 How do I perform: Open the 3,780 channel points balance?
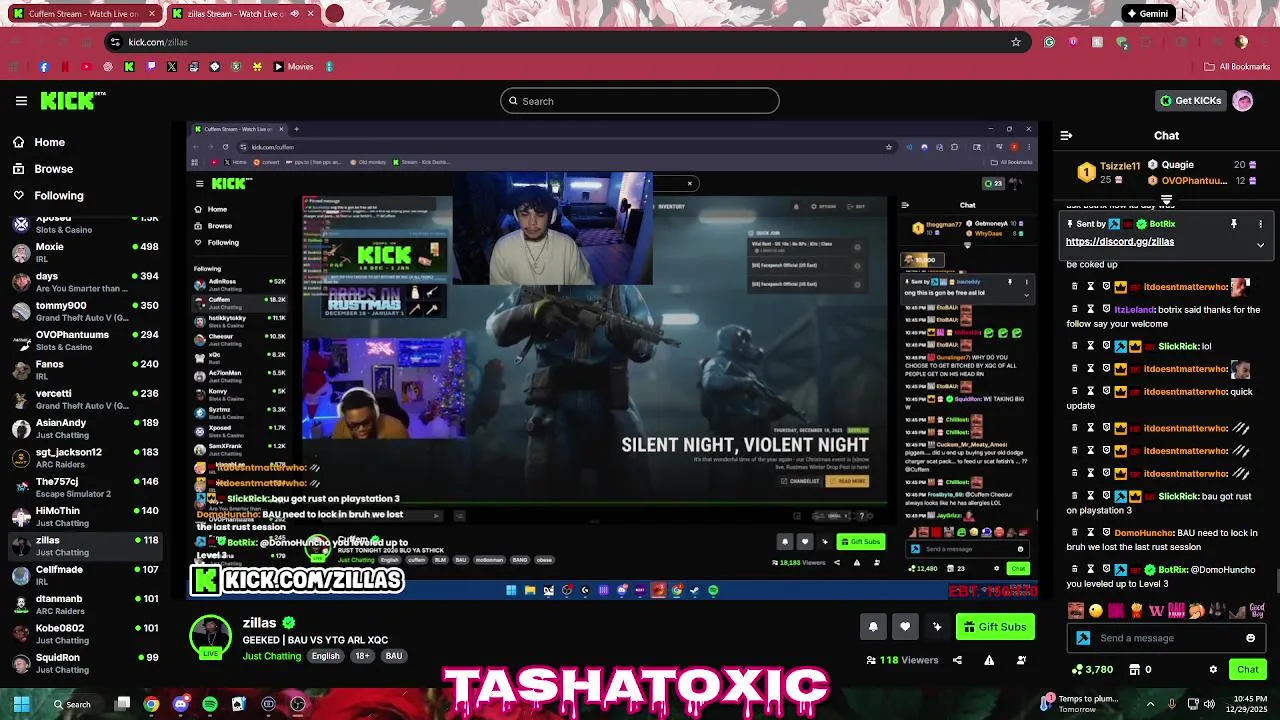pos(1092,669)
